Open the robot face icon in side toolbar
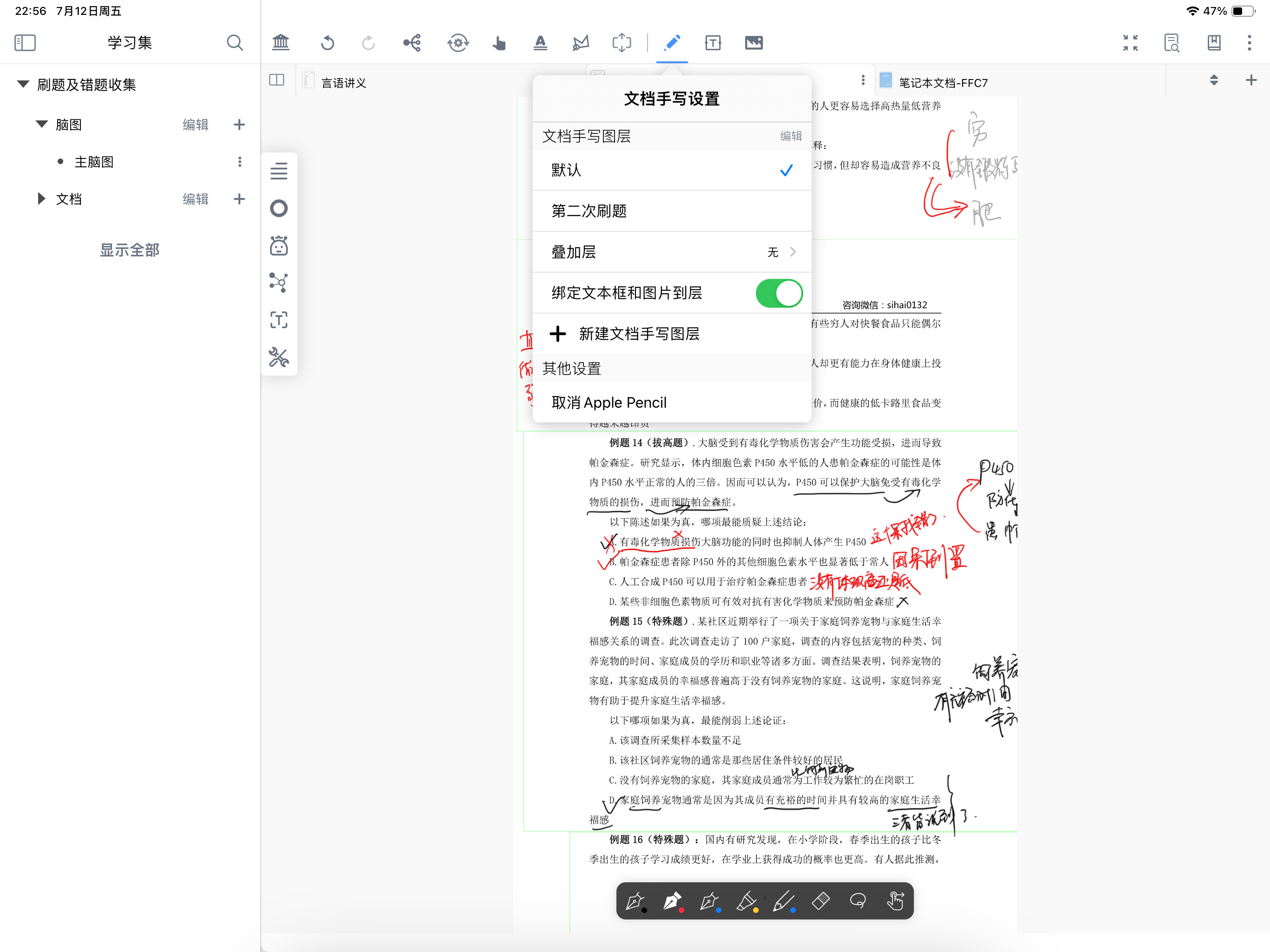1270x952 pixels. [279, 245]
